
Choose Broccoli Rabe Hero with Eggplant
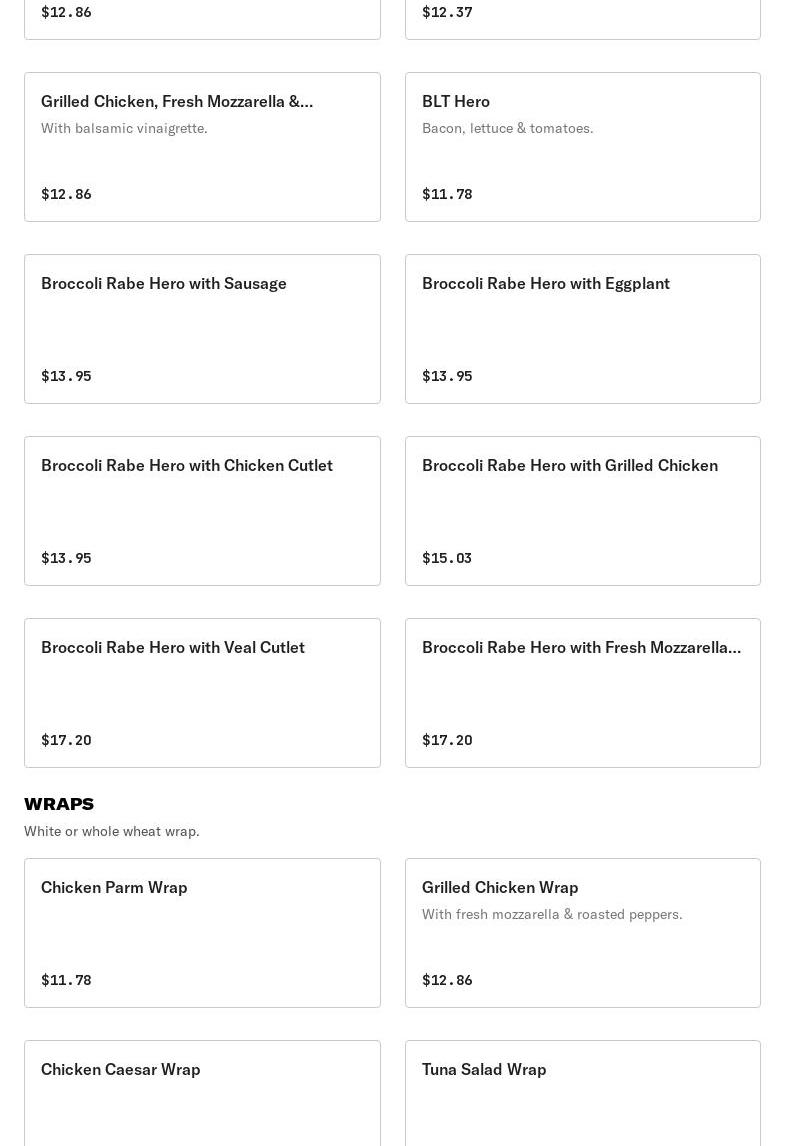pos(582,329)
